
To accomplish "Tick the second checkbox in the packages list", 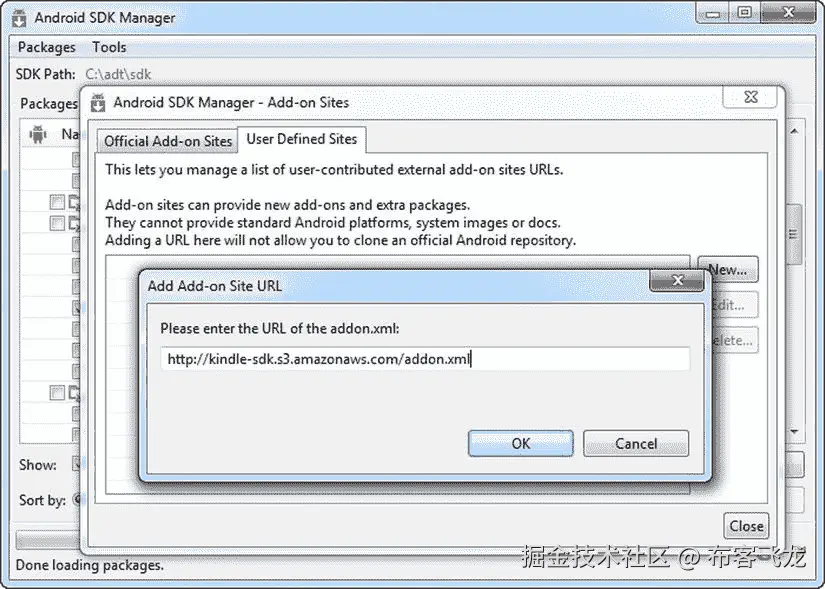I will tap(58, 224).
